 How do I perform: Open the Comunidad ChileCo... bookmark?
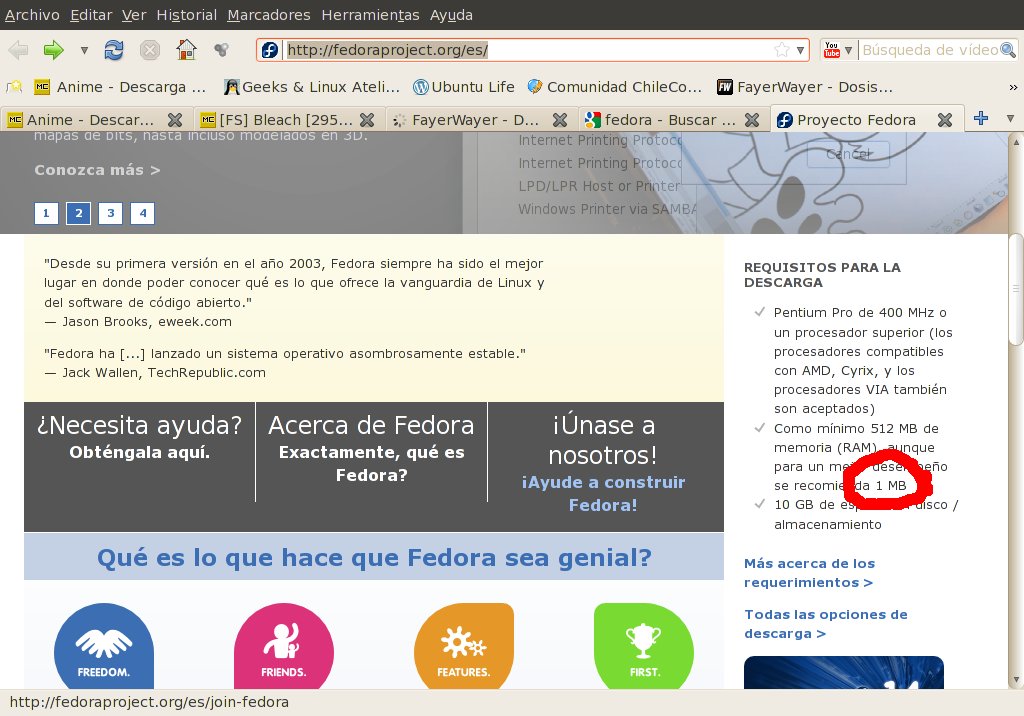(615, 87)
